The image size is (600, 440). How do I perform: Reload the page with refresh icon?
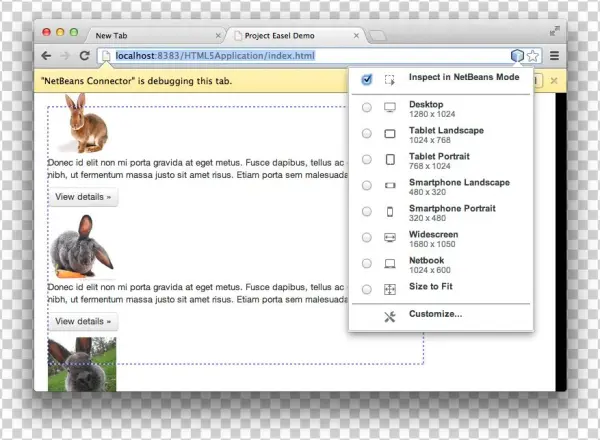click(85, 56)
